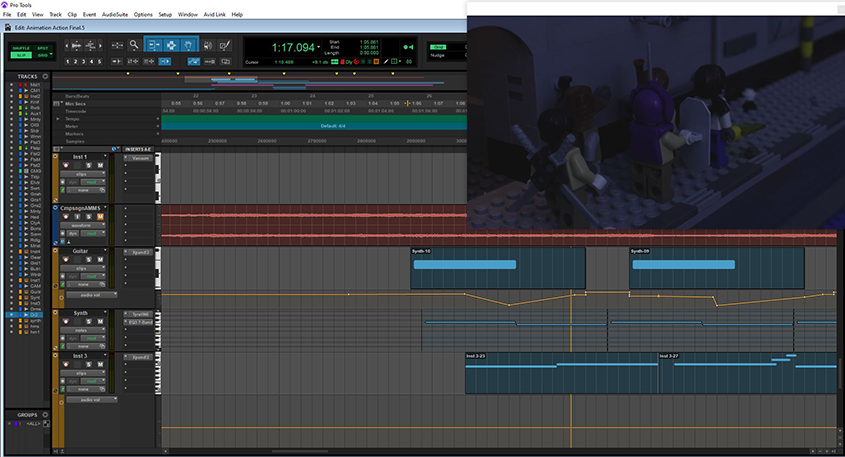Click the Selector tool icon

(x=170, y=45)
